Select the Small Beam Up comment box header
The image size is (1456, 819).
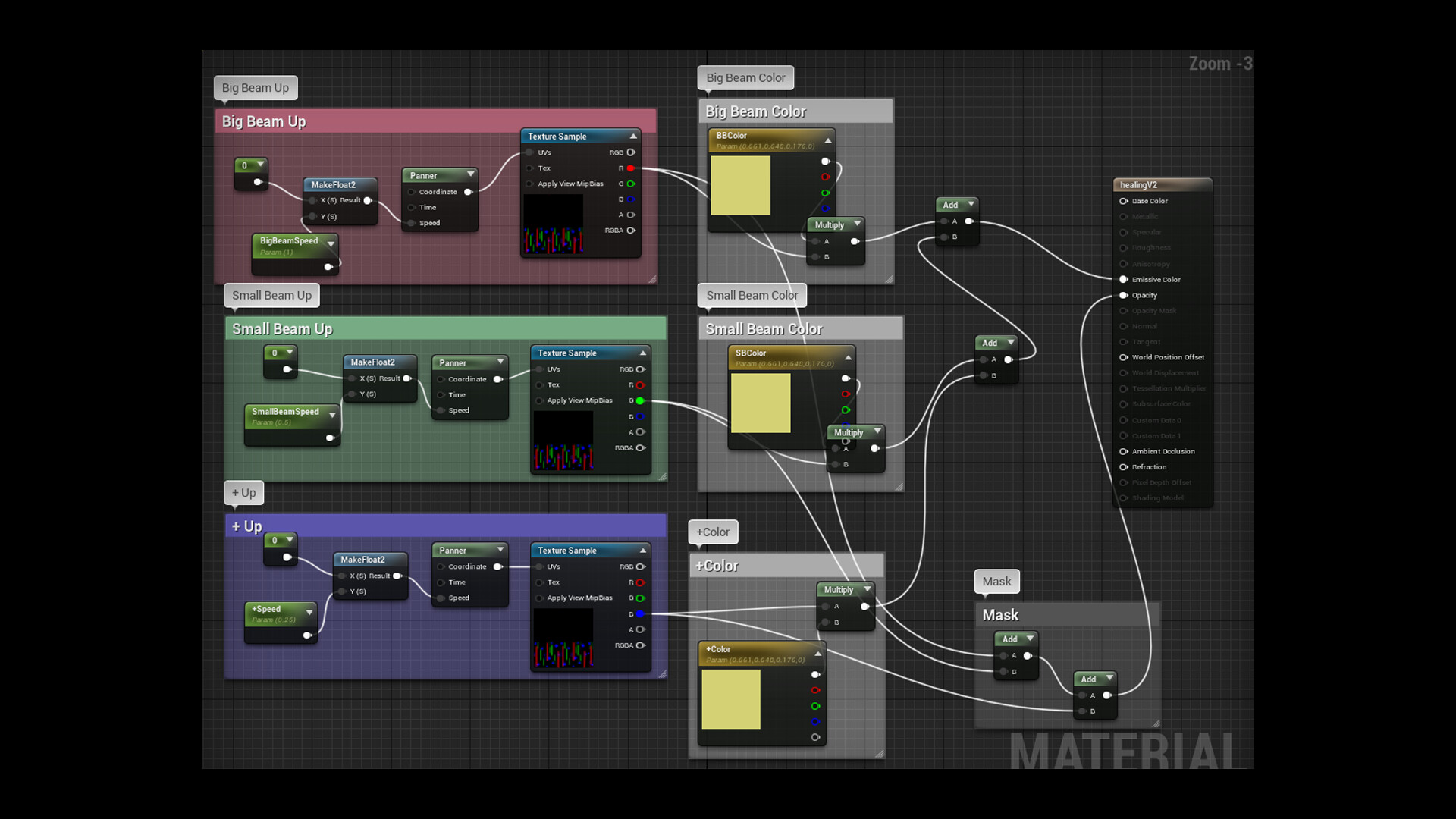tap(446, 329)
